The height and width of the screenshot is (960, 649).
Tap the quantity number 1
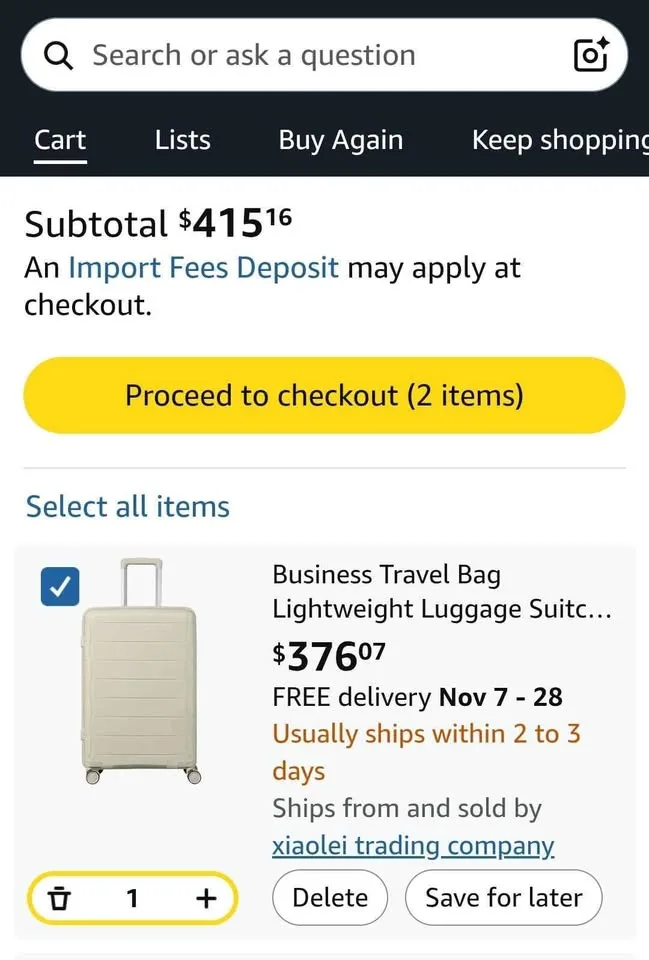pyautogui.click(x=133, y=898)
